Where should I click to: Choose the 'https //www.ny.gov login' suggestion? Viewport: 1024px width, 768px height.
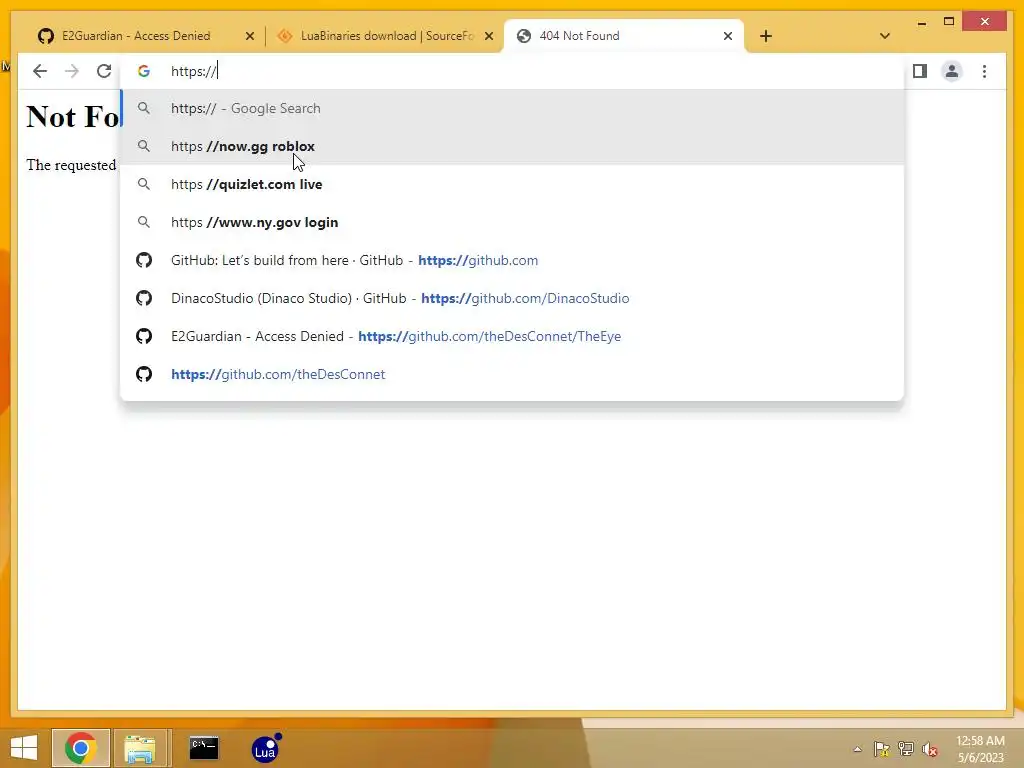click(512, 222)
